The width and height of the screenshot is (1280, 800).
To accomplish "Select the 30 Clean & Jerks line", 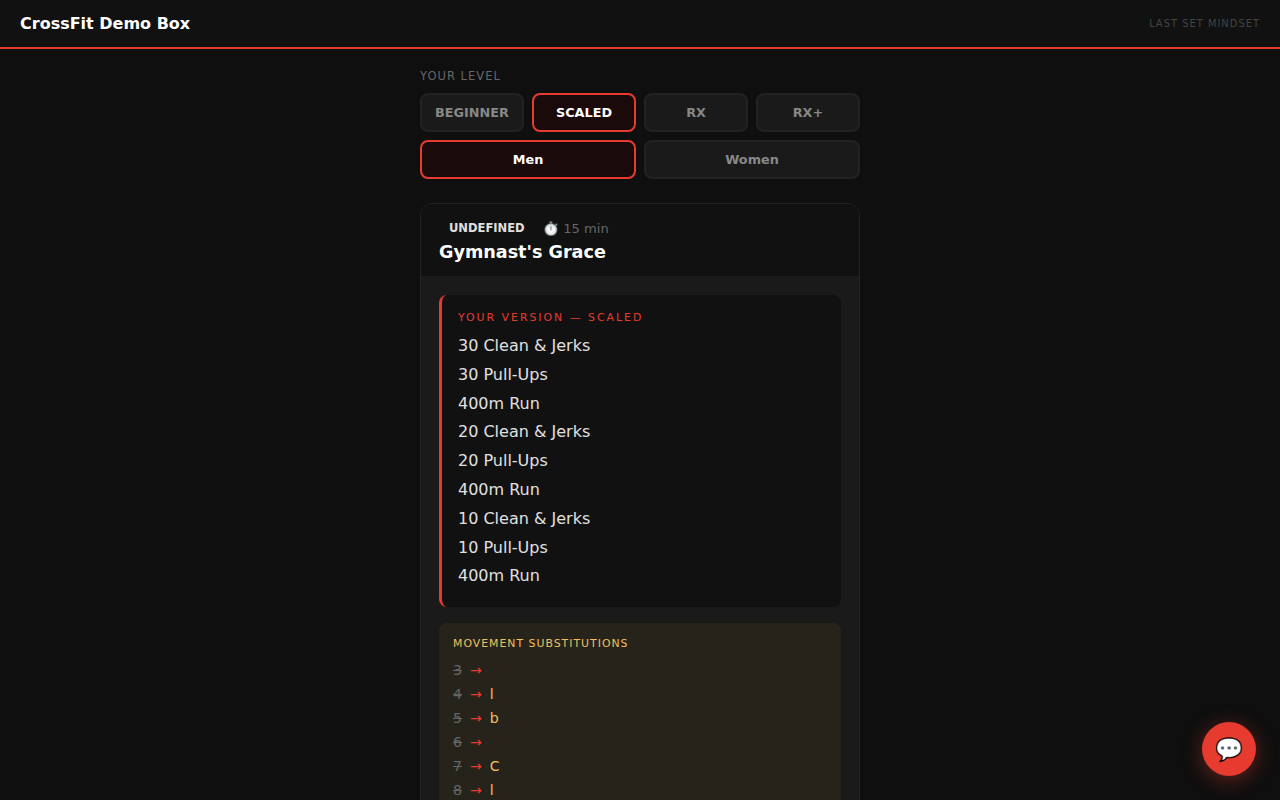I will (x=524, y=346).
